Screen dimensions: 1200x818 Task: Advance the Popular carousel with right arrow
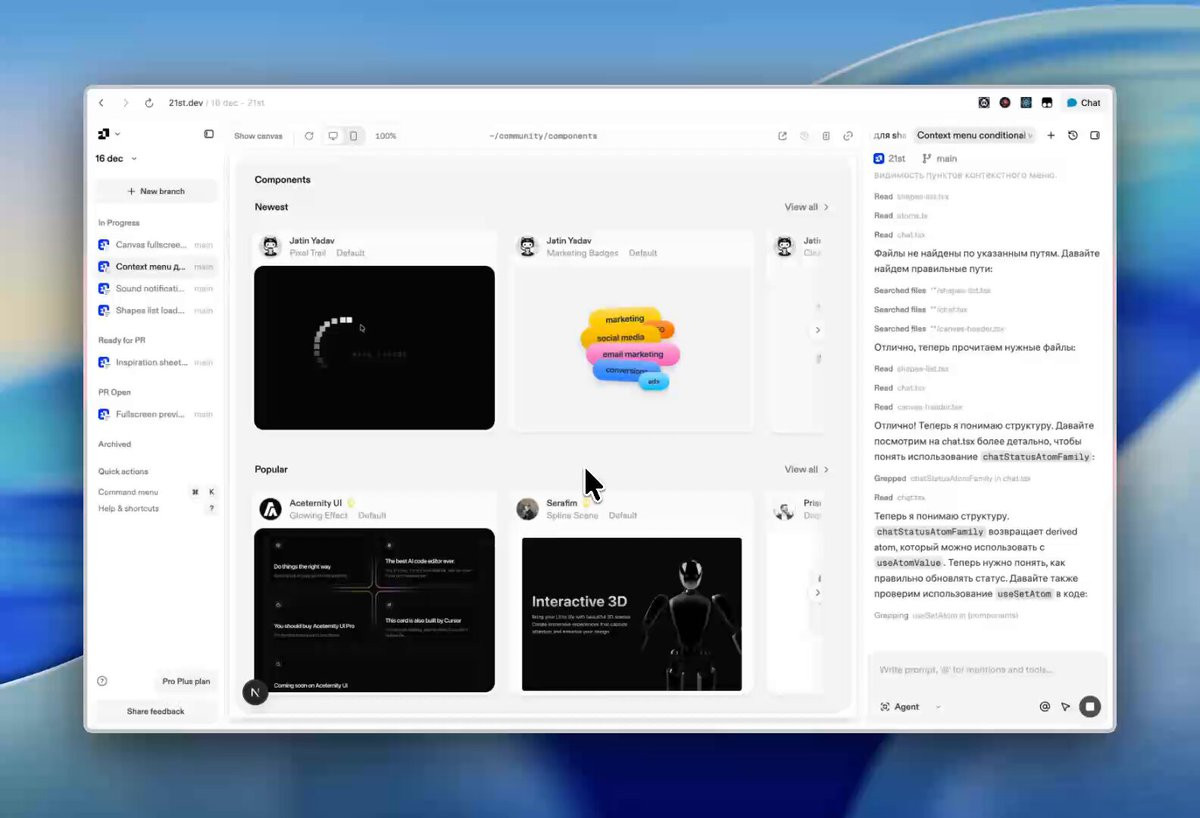pos(818,592)
